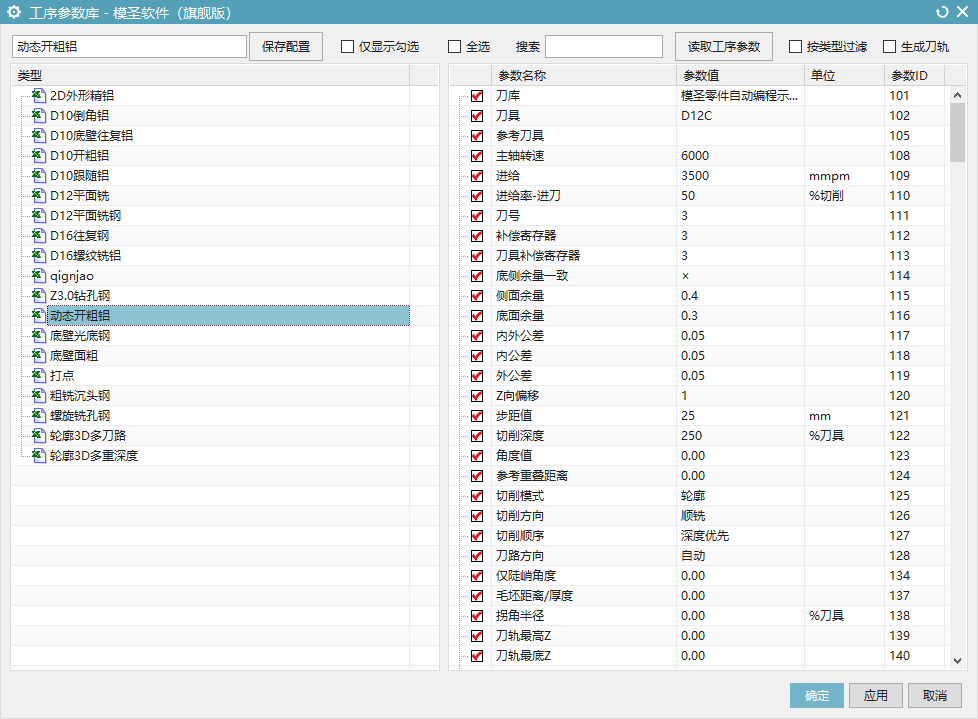Viewport: 978px width, 719px height.
Task: Confirm with the 确定 button
Action: click(816, 695)
